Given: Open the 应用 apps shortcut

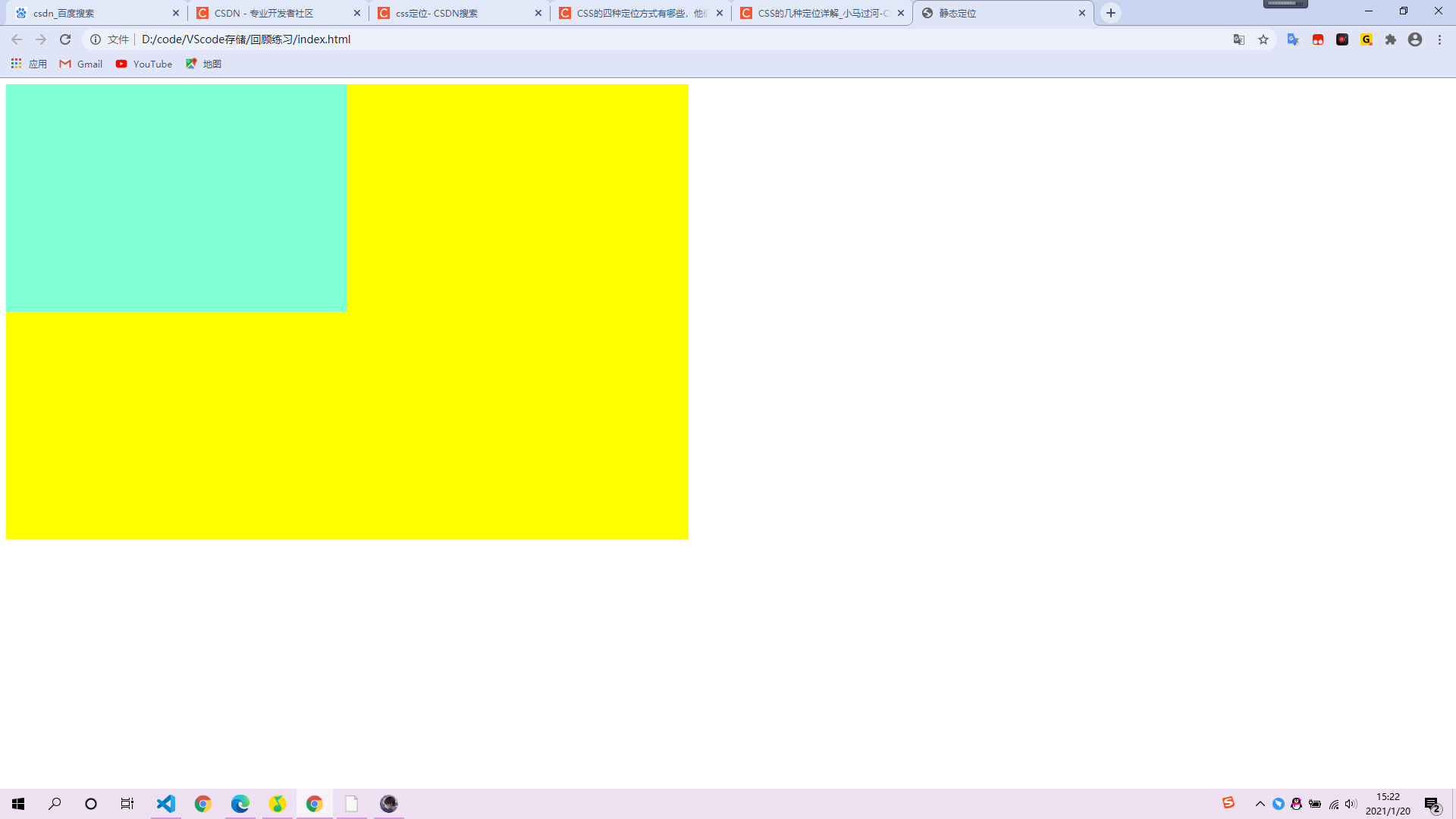Looking at the screenshot, I should tap(29, 64).
